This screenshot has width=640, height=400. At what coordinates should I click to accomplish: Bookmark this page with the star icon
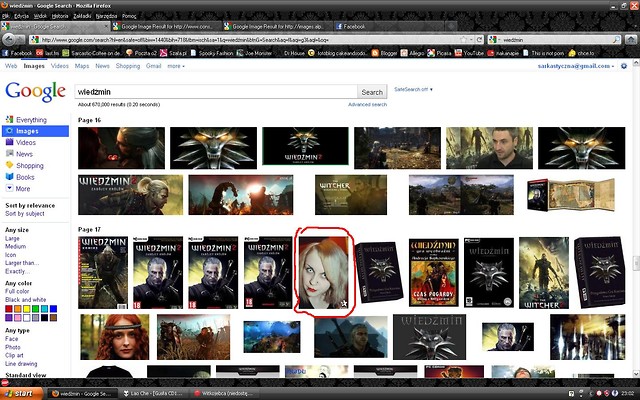pyautogui.click(x=464, y=40)
